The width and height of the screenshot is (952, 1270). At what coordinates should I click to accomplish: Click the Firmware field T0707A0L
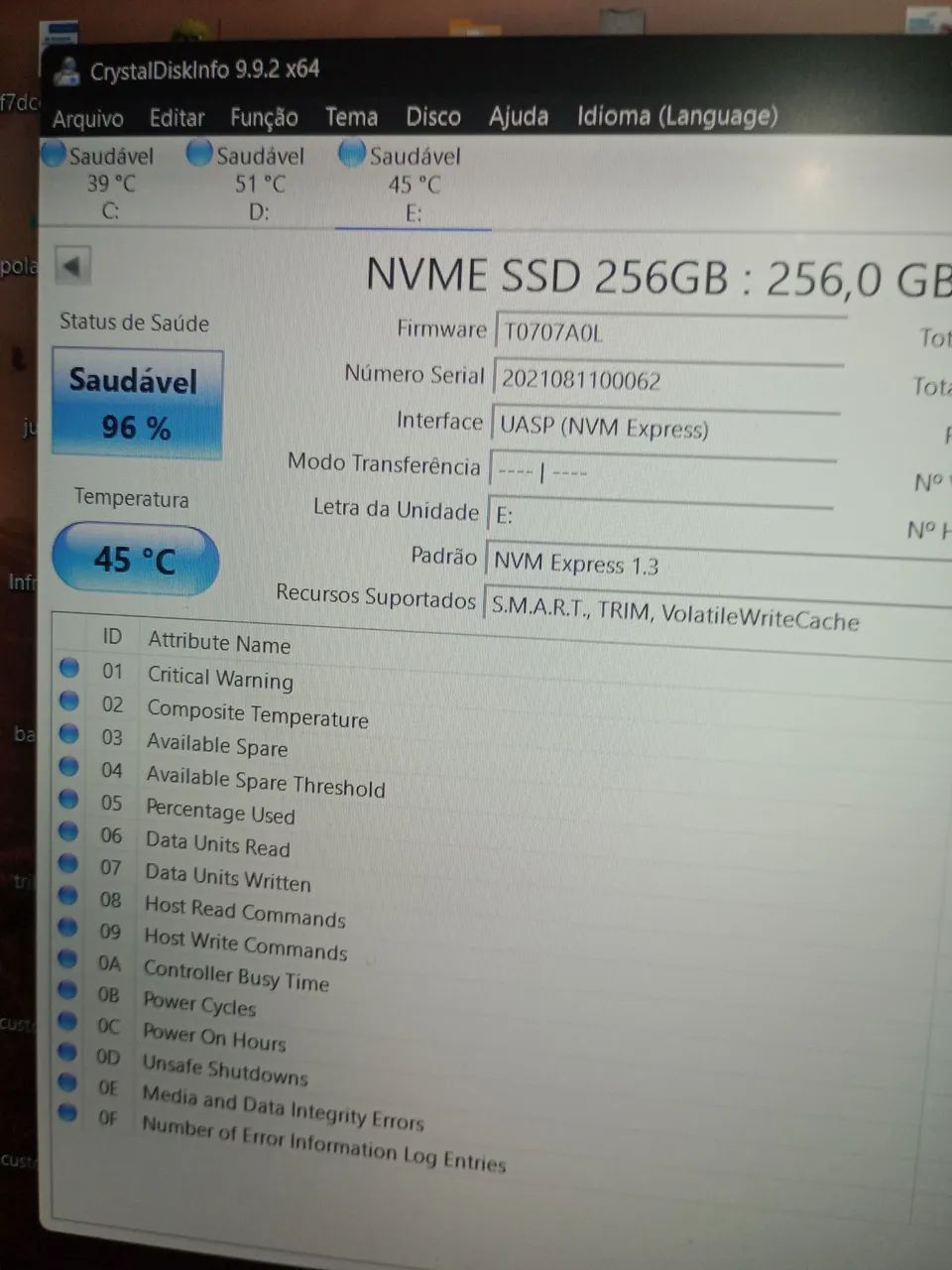(x=670, y=332)
